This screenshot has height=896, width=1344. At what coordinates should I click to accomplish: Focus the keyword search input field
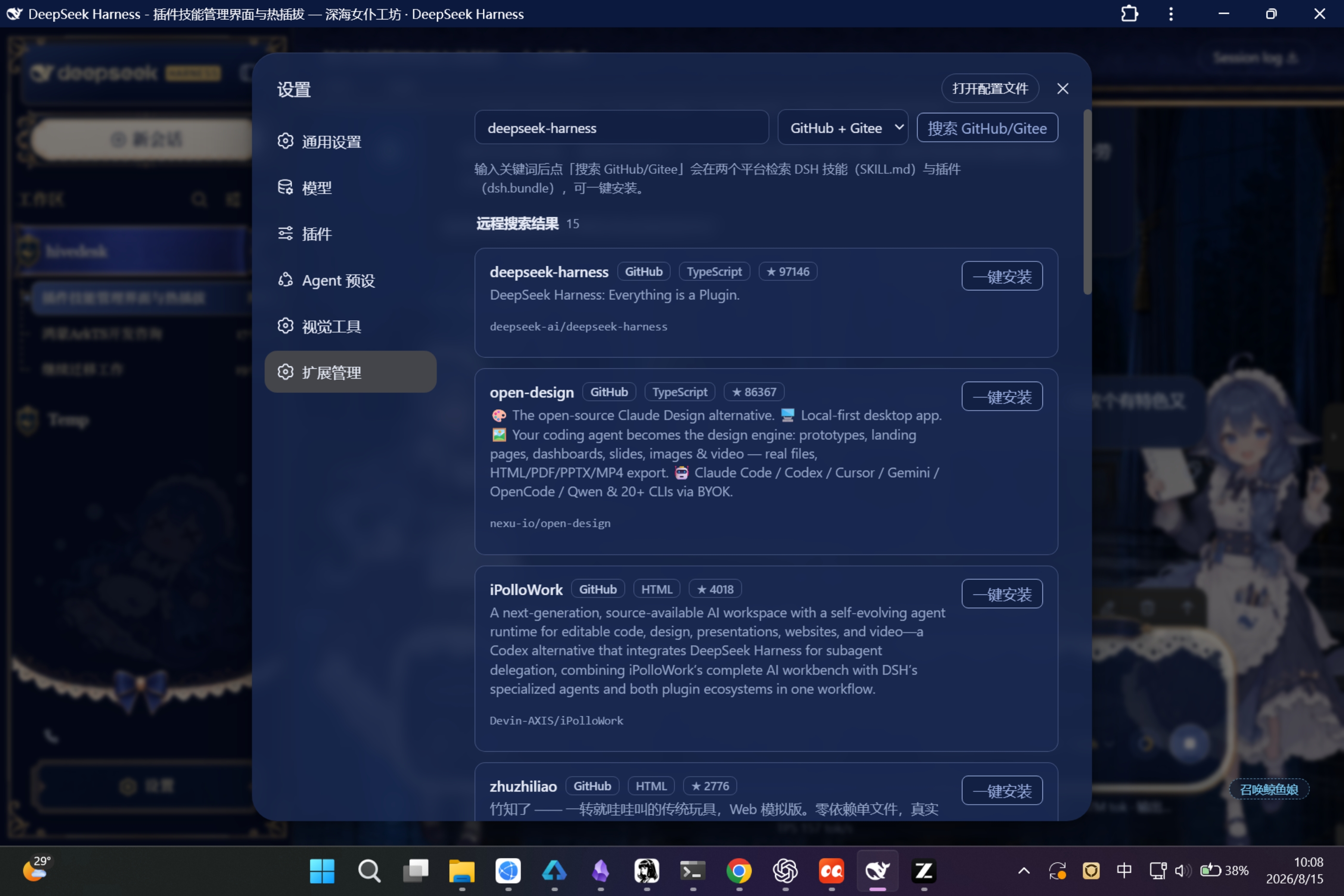click(x=621, y=128)
